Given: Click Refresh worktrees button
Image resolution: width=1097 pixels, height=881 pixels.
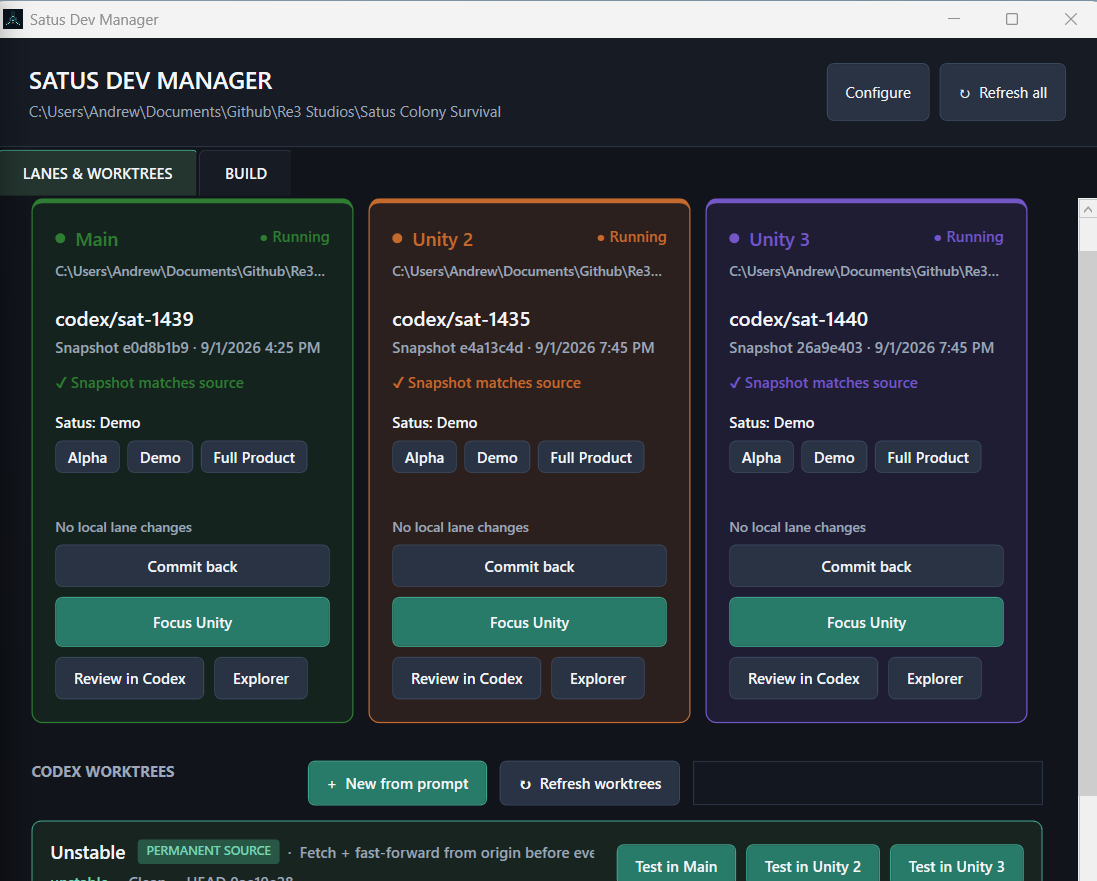Looking at the screenshot, I should click(590, 783).
